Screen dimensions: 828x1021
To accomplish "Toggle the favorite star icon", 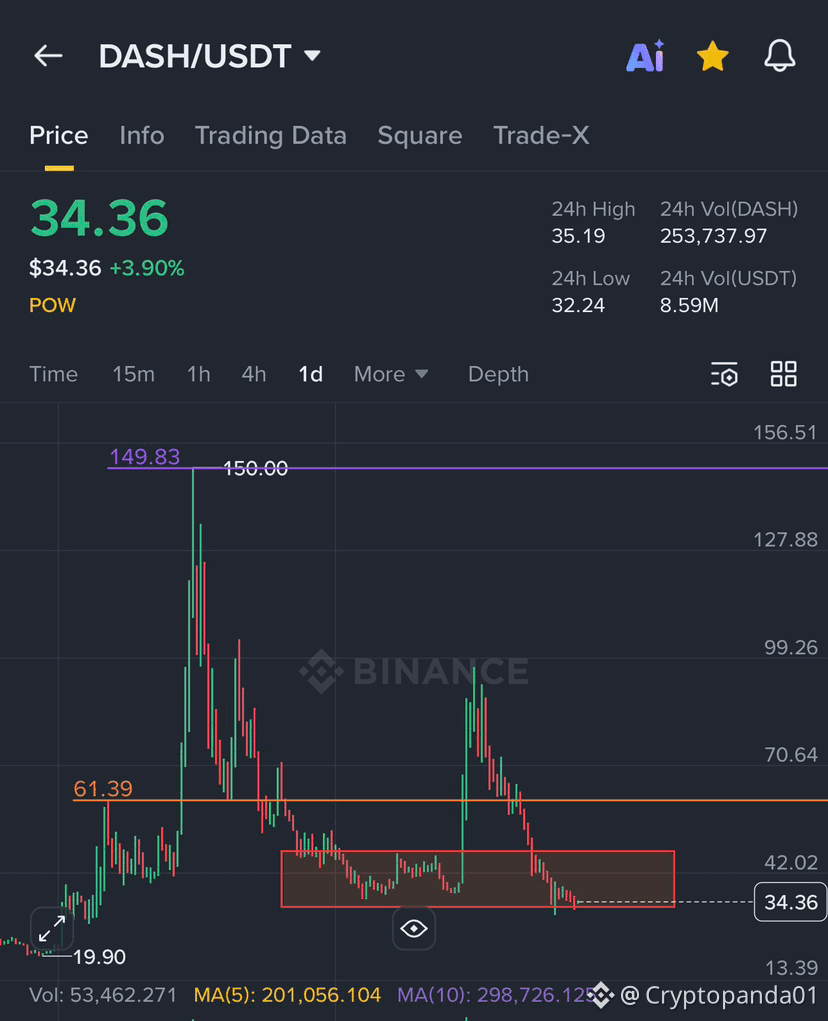I will 713,56.
